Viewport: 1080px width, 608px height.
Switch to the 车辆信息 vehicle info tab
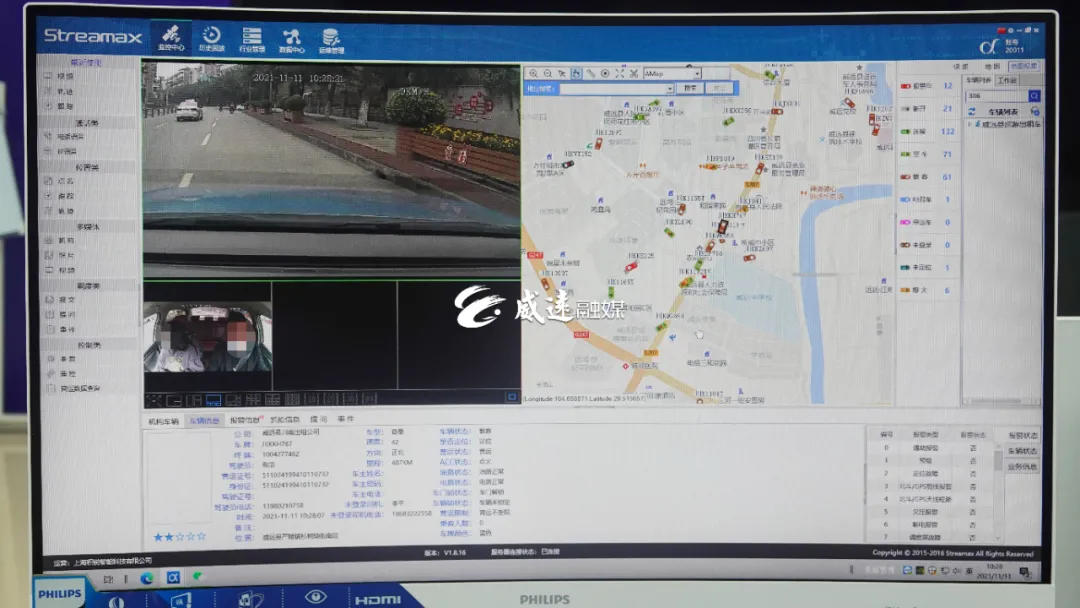204,421
